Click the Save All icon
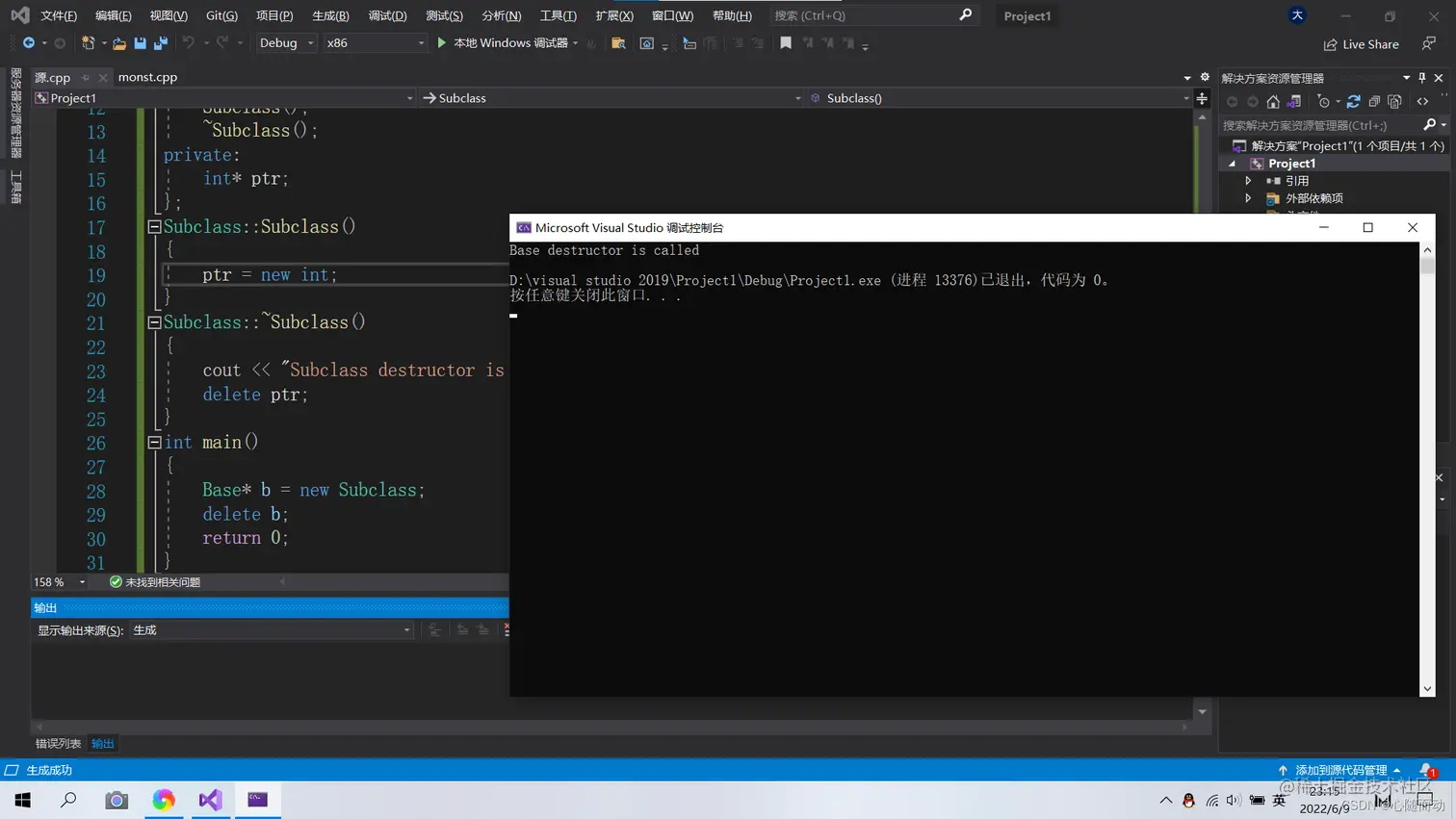Image resolution: width=1456 pixels, height=819 pixels. (161, 43)
